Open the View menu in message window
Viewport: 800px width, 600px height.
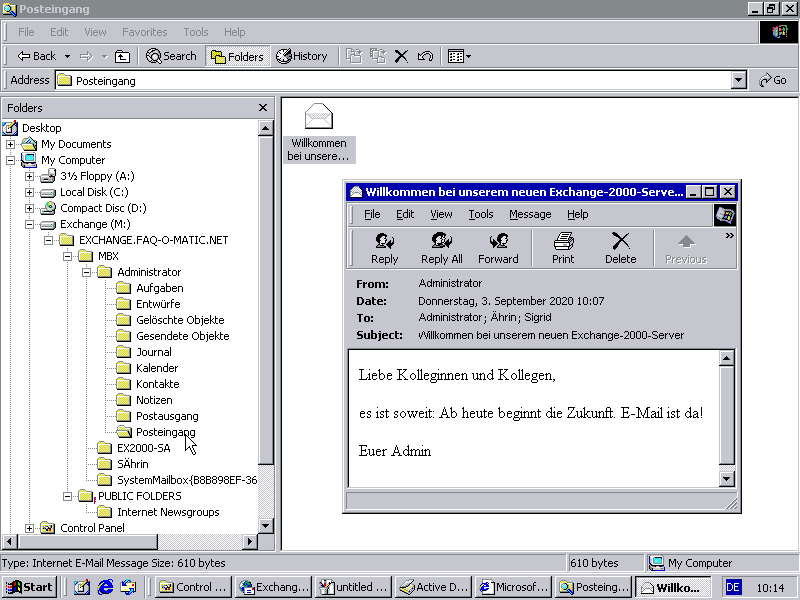pos(441,214)
